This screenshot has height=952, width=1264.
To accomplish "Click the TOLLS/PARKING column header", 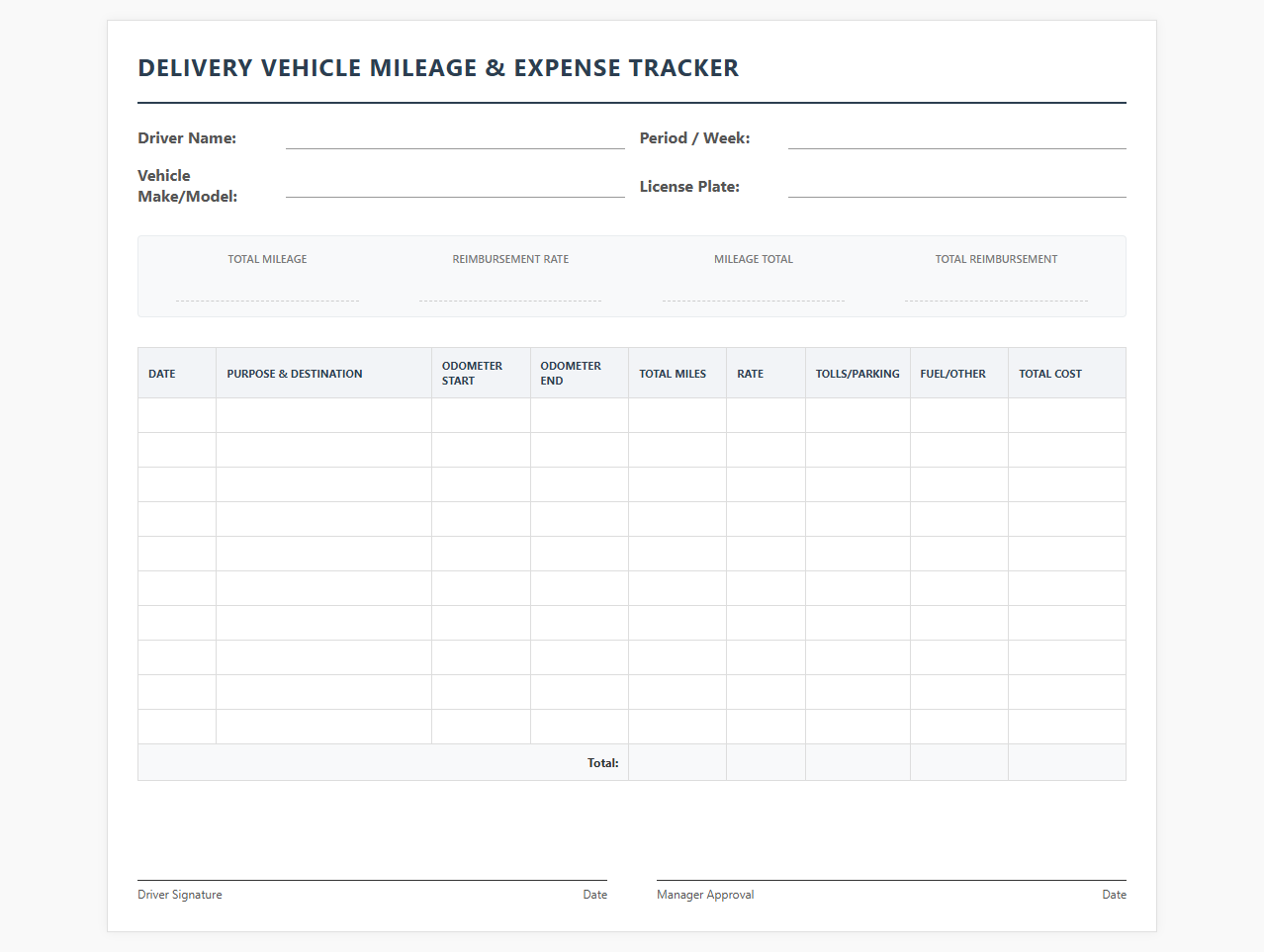I will [858, 374].
